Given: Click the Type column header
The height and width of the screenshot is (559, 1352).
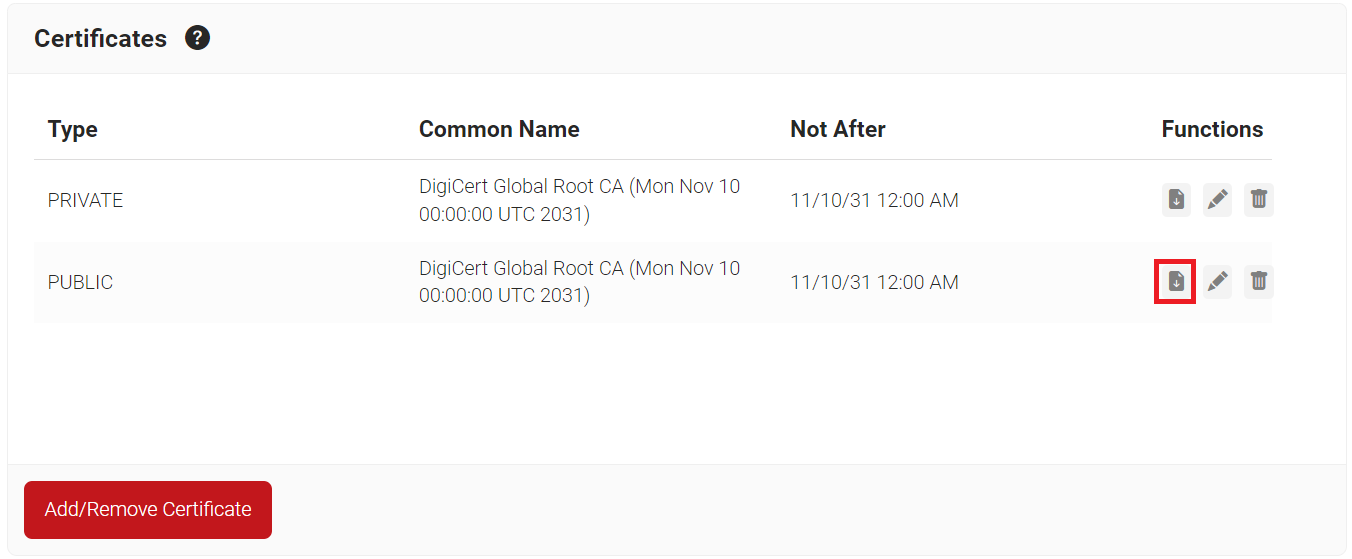Looking at the screenshot, I should tap(73, 130).
